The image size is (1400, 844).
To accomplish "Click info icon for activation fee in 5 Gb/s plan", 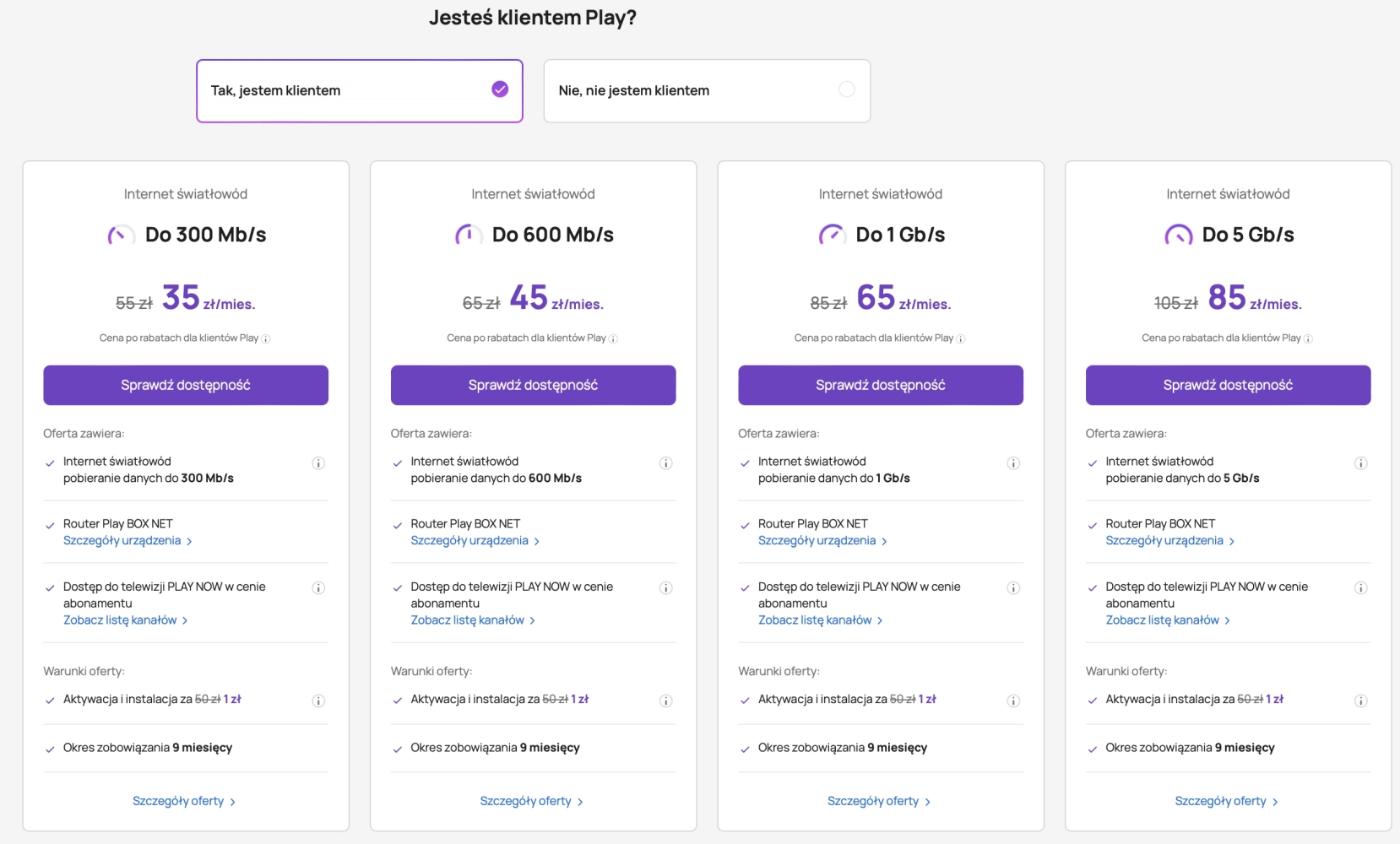I will pyautogui.click(x=1361, y=701).
